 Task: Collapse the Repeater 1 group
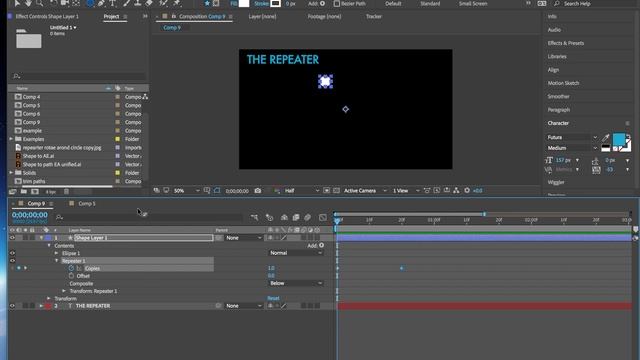57,260
